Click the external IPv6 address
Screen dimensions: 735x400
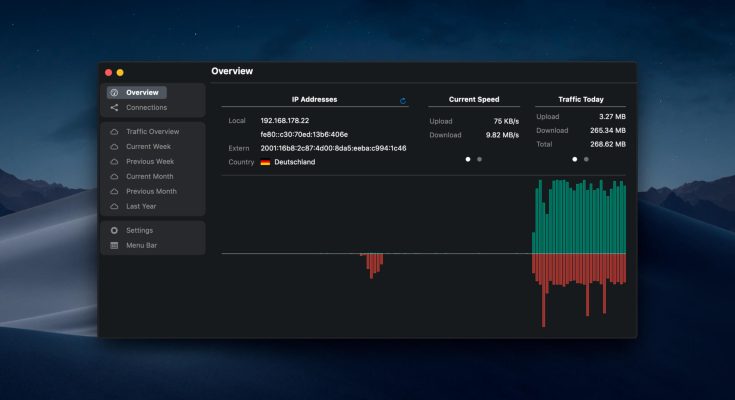click(333, 148)
